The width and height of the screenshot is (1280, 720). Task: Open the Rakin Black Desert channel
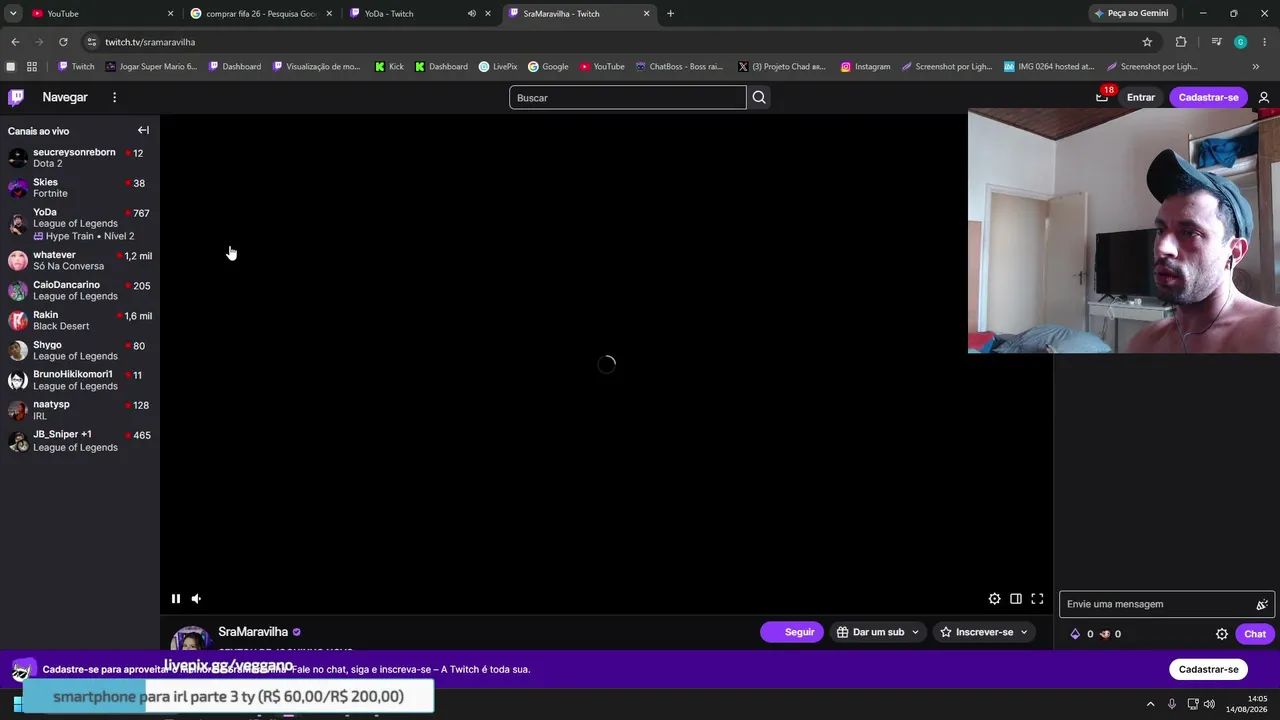coord(80,320)
